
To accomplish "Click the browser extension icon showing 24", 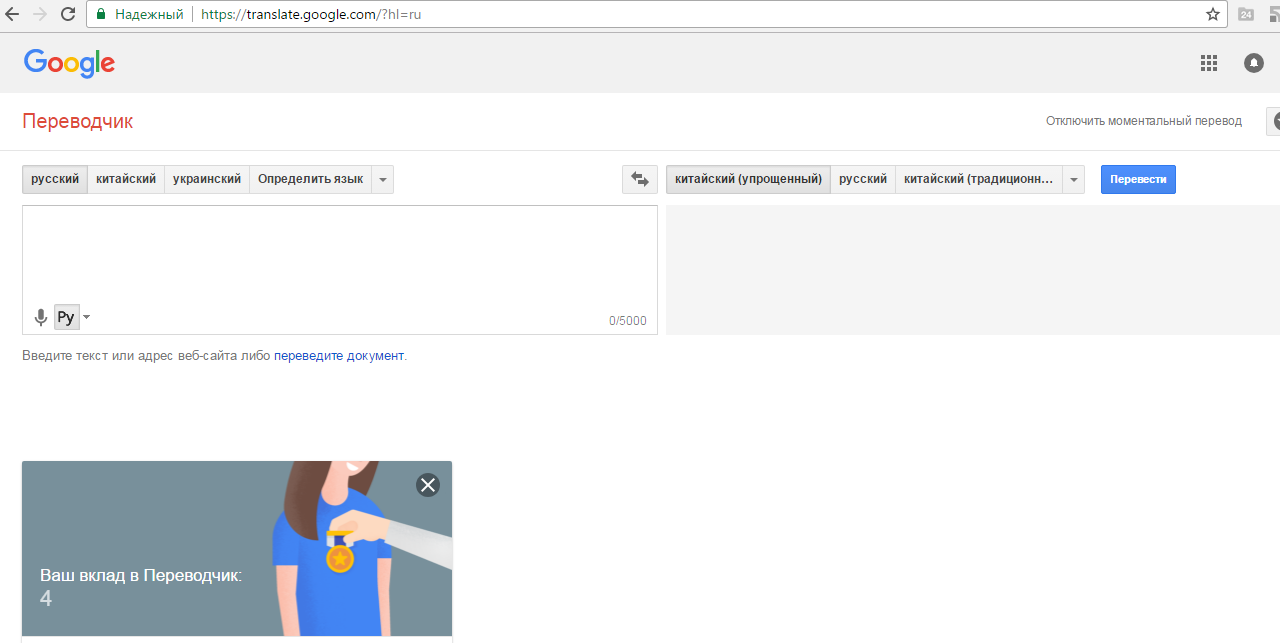I will click(x=1246, y=14).
